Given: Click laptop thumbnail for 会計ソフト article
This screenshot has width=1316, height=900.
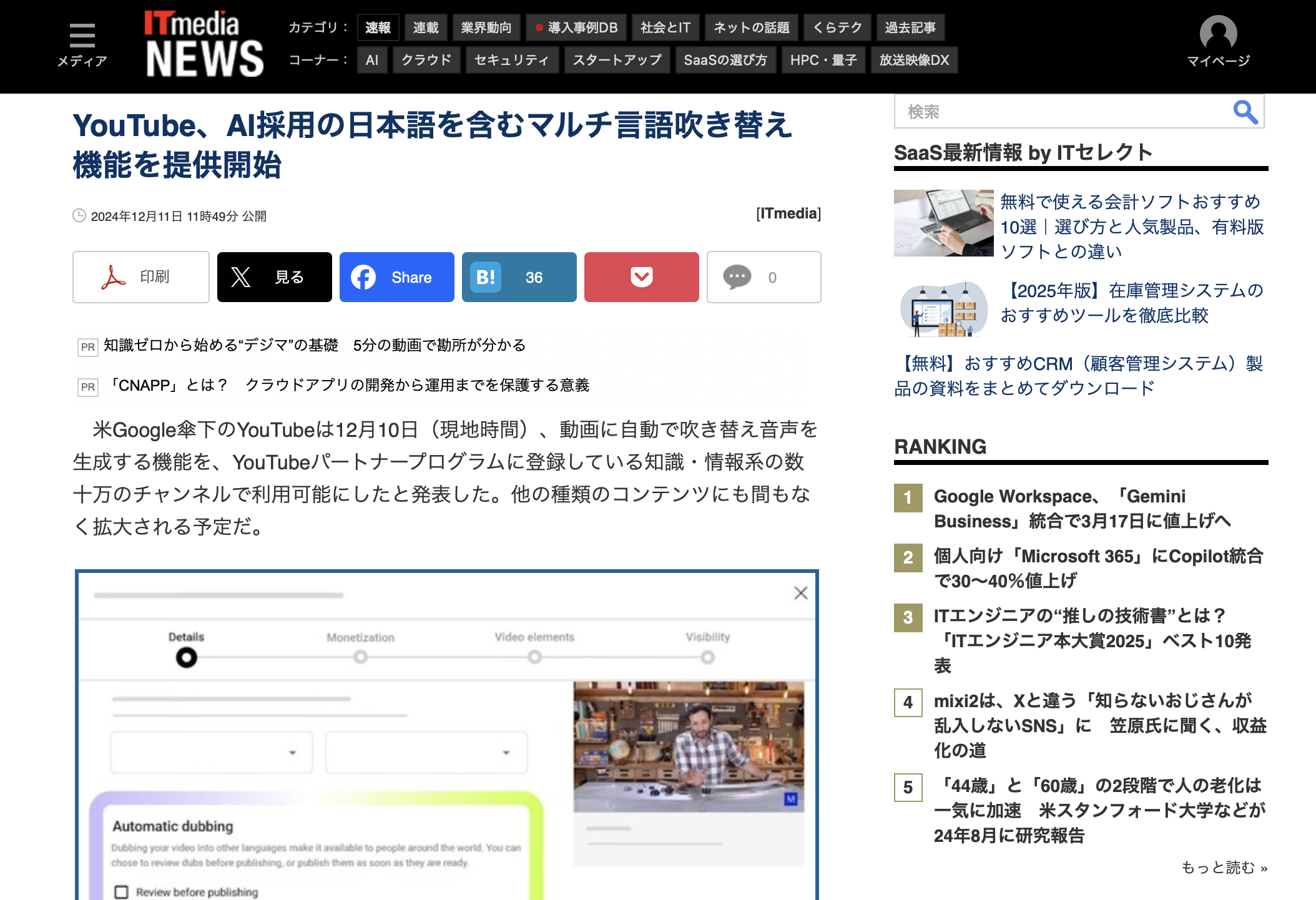Looking at the screenshot, I should (943, 223).
